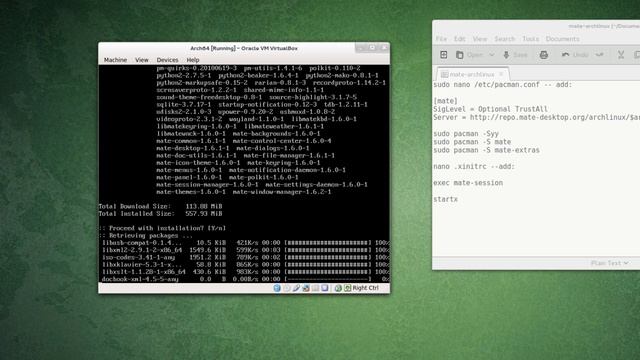
Task: Click the 'SigLevel = Optional TrustAll' line
Action: [x=490, y=109]
